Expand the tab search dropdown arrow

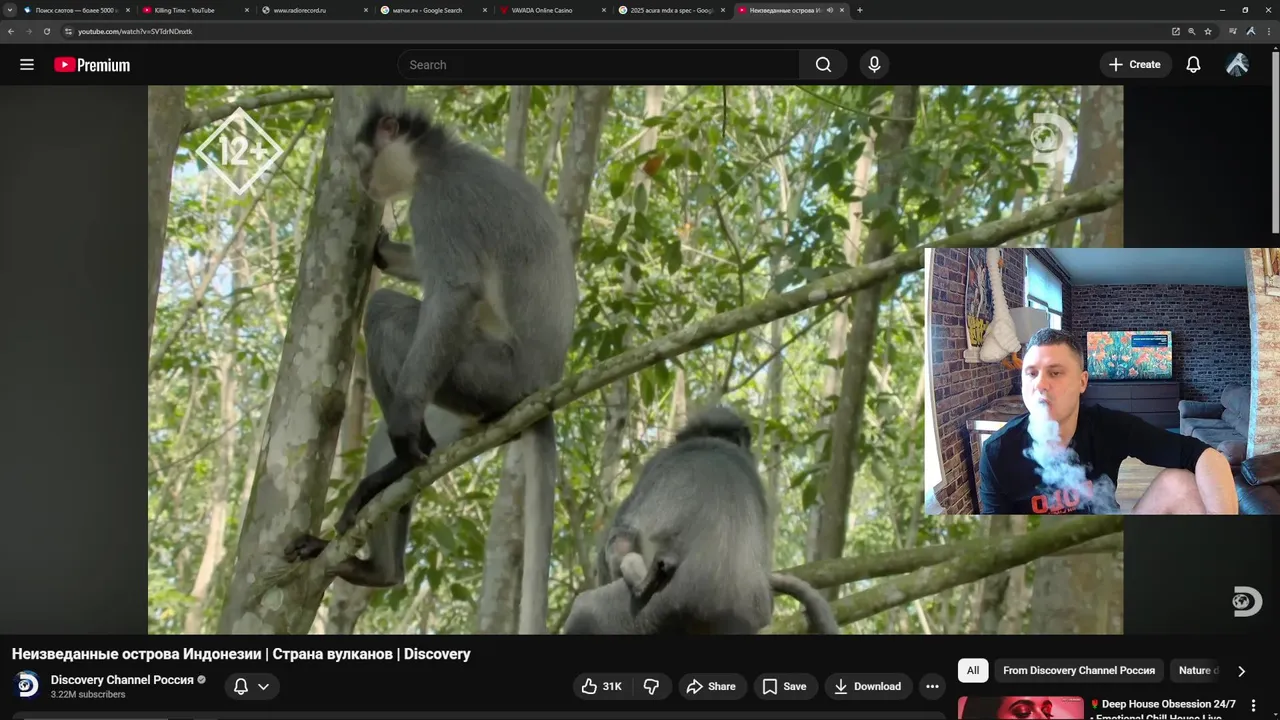[x=10, y=10]
